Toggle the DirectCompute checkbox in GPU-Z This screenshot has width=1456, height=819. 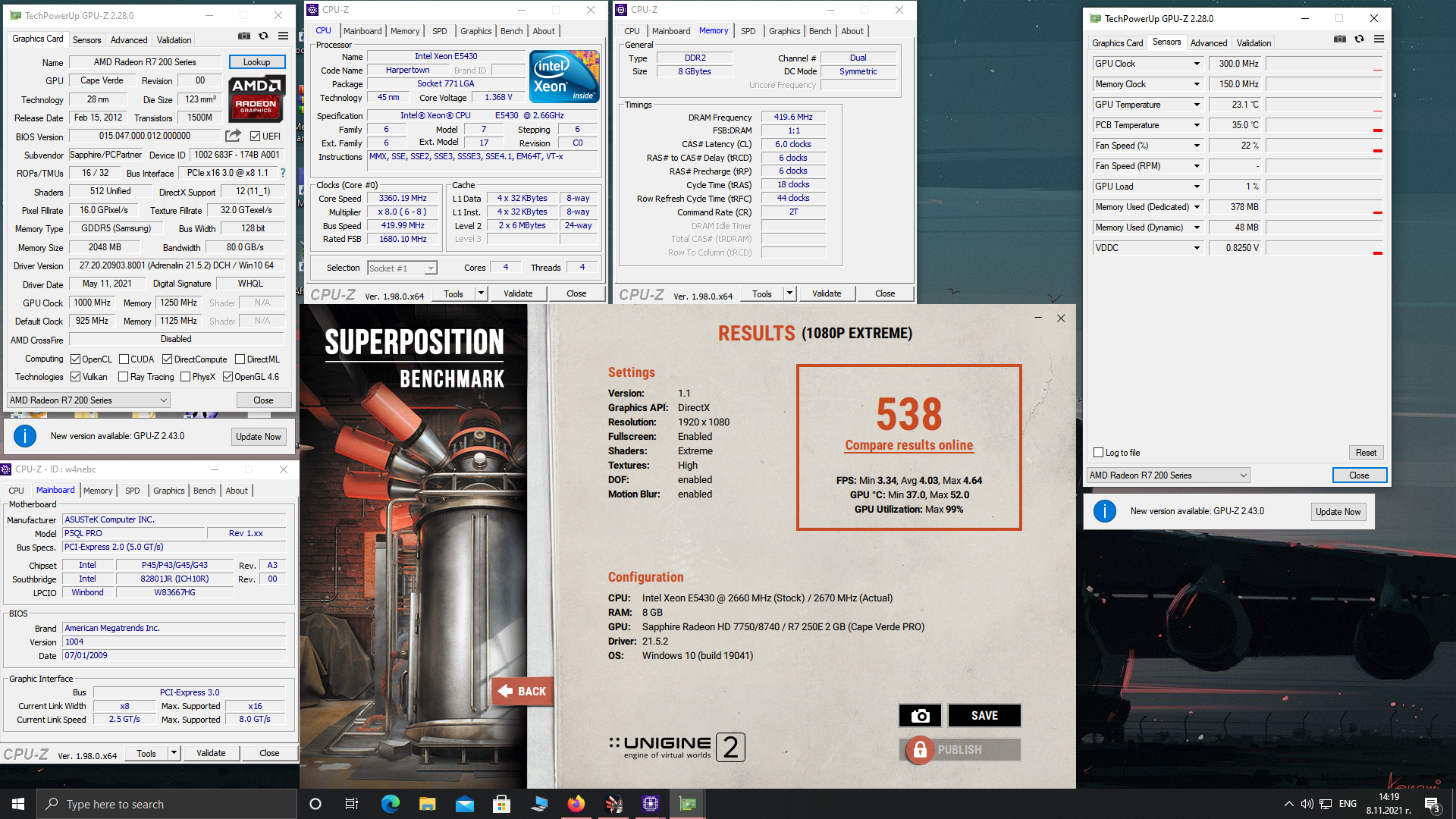pyautogui.click(x=168, y=359)
